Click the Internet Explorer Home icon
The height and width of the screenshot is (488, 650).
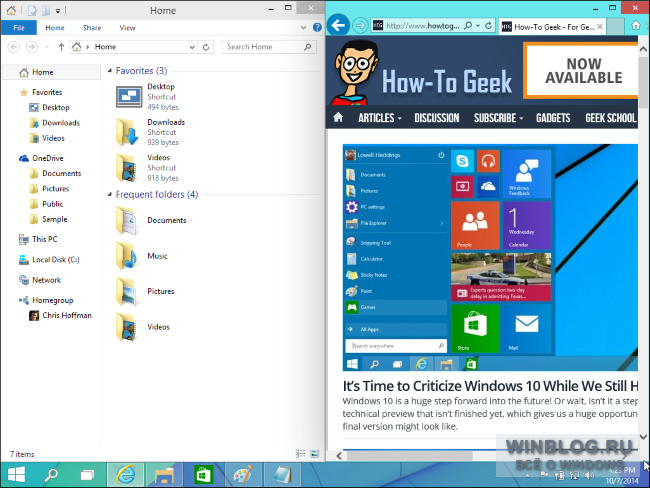point(635,26)
